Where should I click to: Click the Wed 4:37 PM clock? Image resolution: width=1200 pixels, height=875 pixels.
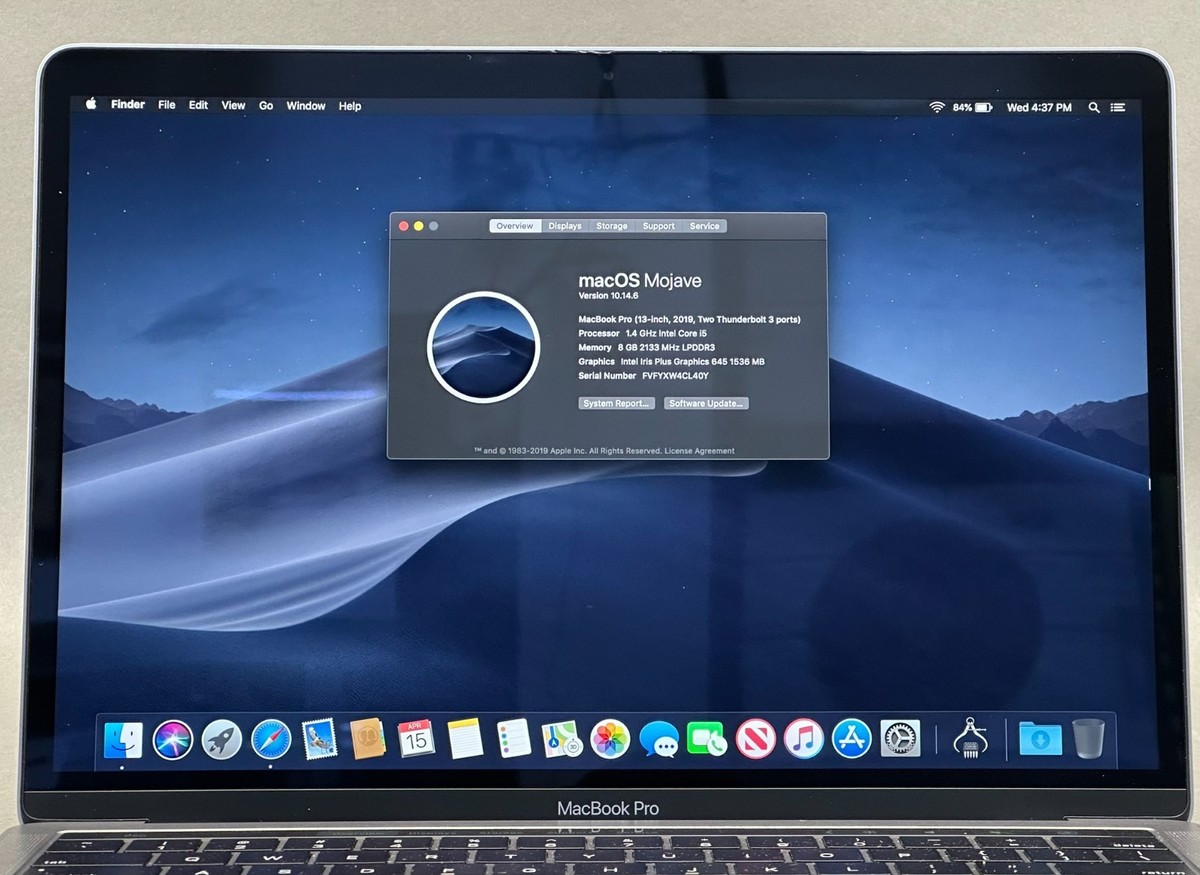(1039, 107)
